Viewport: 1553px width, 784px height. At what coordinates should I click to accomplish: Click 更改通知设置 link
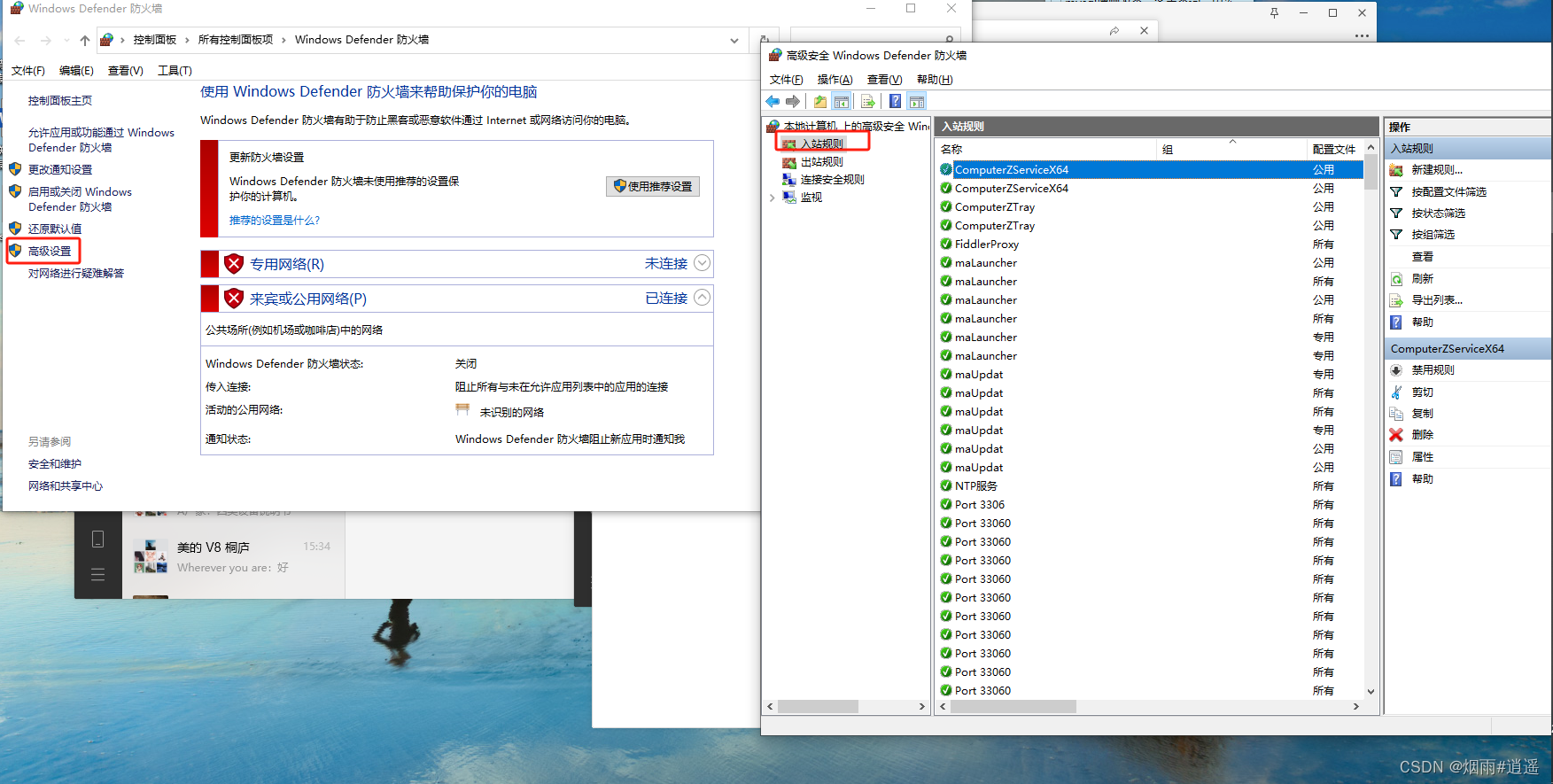click(x=60, y=170)
